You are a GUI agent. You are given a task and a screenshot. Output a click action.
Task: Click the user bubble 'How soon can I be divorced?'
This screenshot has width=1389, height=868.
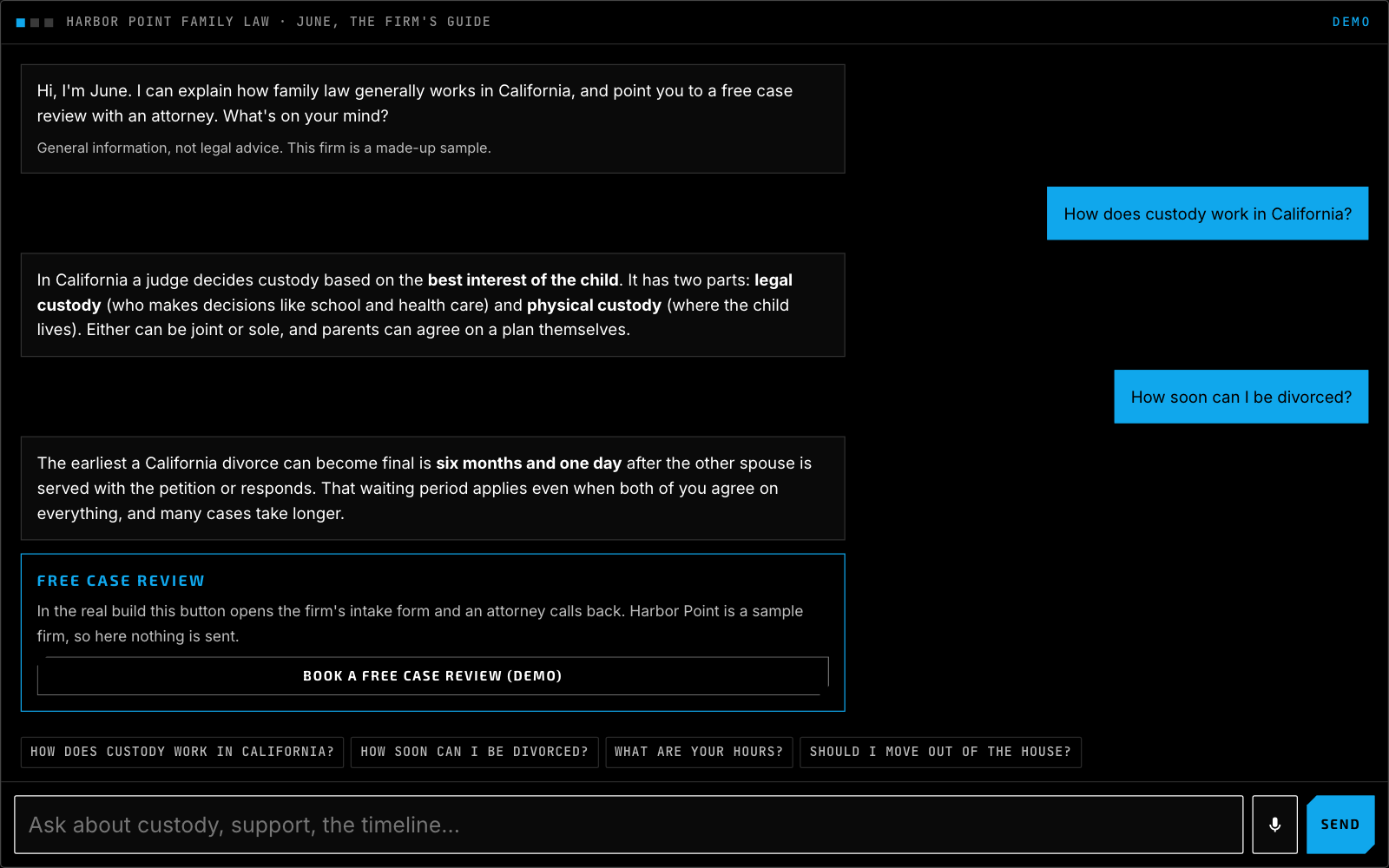[x=1241, y=397]
